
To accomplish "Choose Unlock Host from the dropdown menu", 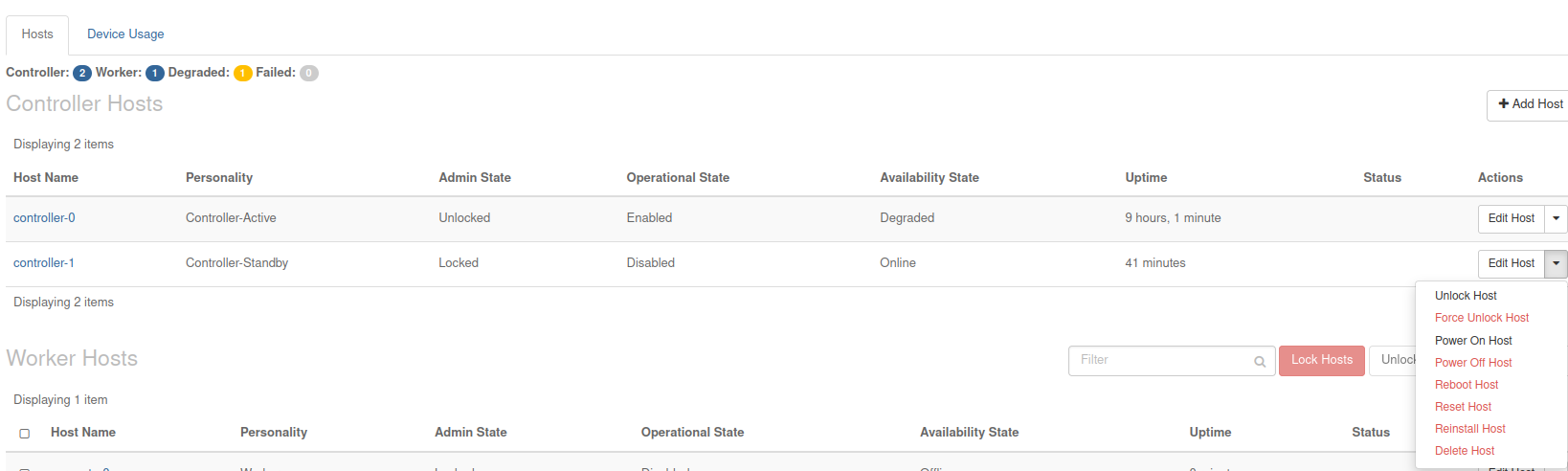I will (1466, 296).
